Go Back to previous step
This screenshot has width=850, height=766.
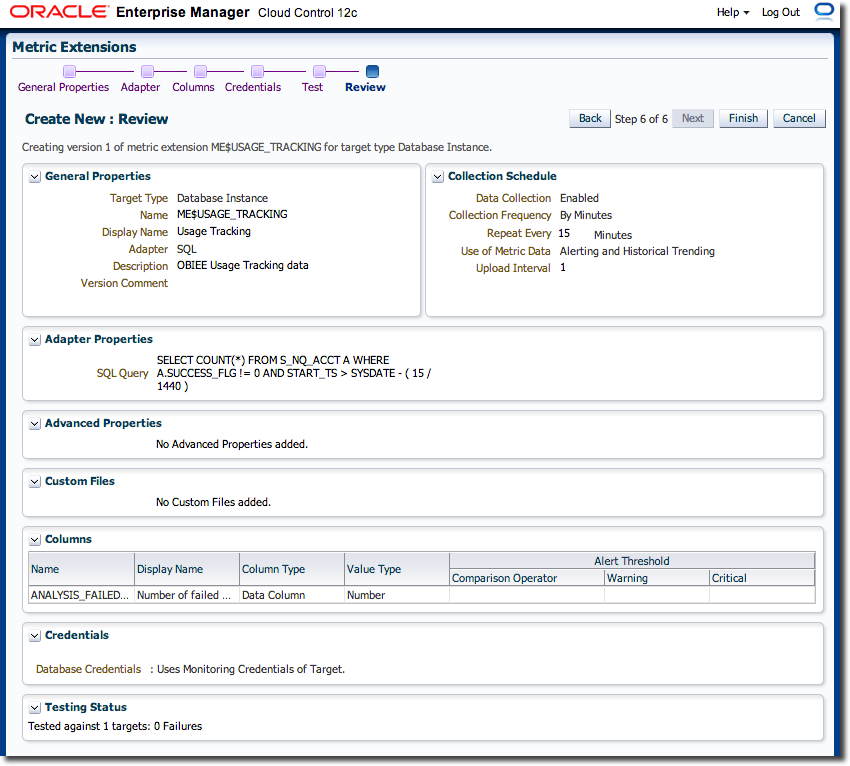[x=590, y=118]
